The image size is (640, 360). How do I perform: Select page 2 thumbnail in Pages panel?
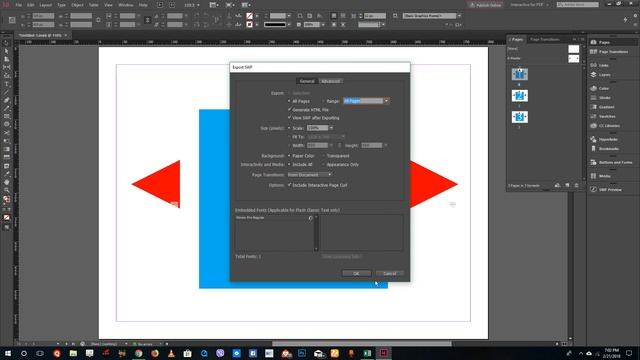520,96
